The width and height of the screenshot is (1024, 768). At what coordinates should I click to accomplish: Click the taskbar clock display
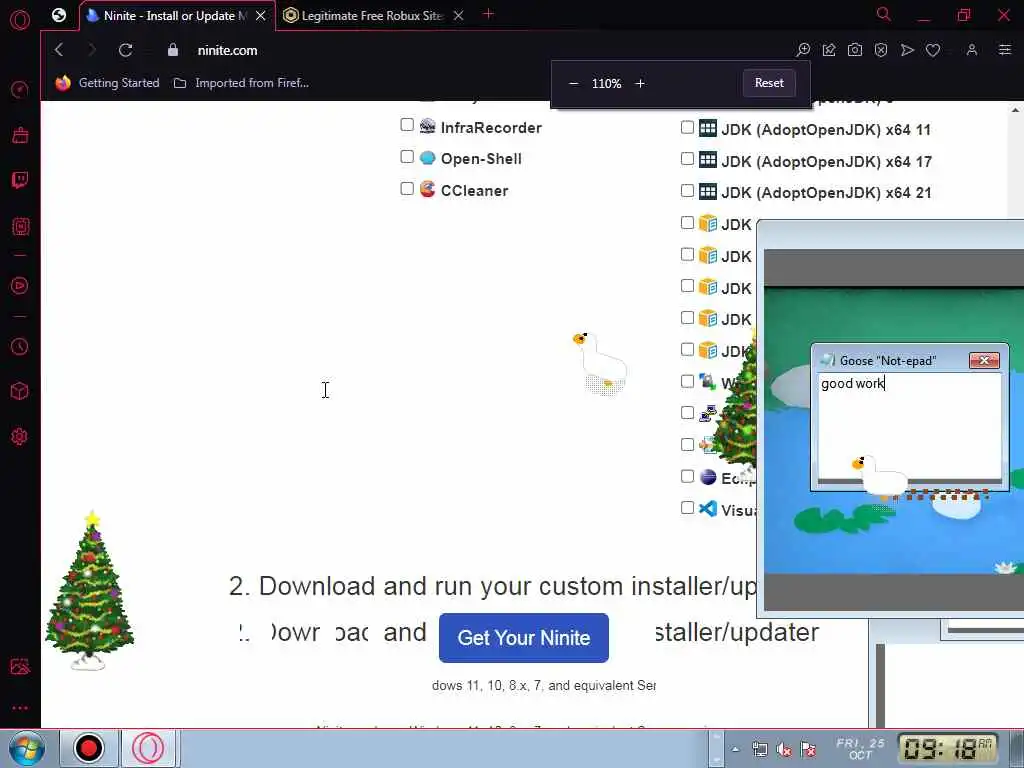pyautogui.click(x=948, y=748)
